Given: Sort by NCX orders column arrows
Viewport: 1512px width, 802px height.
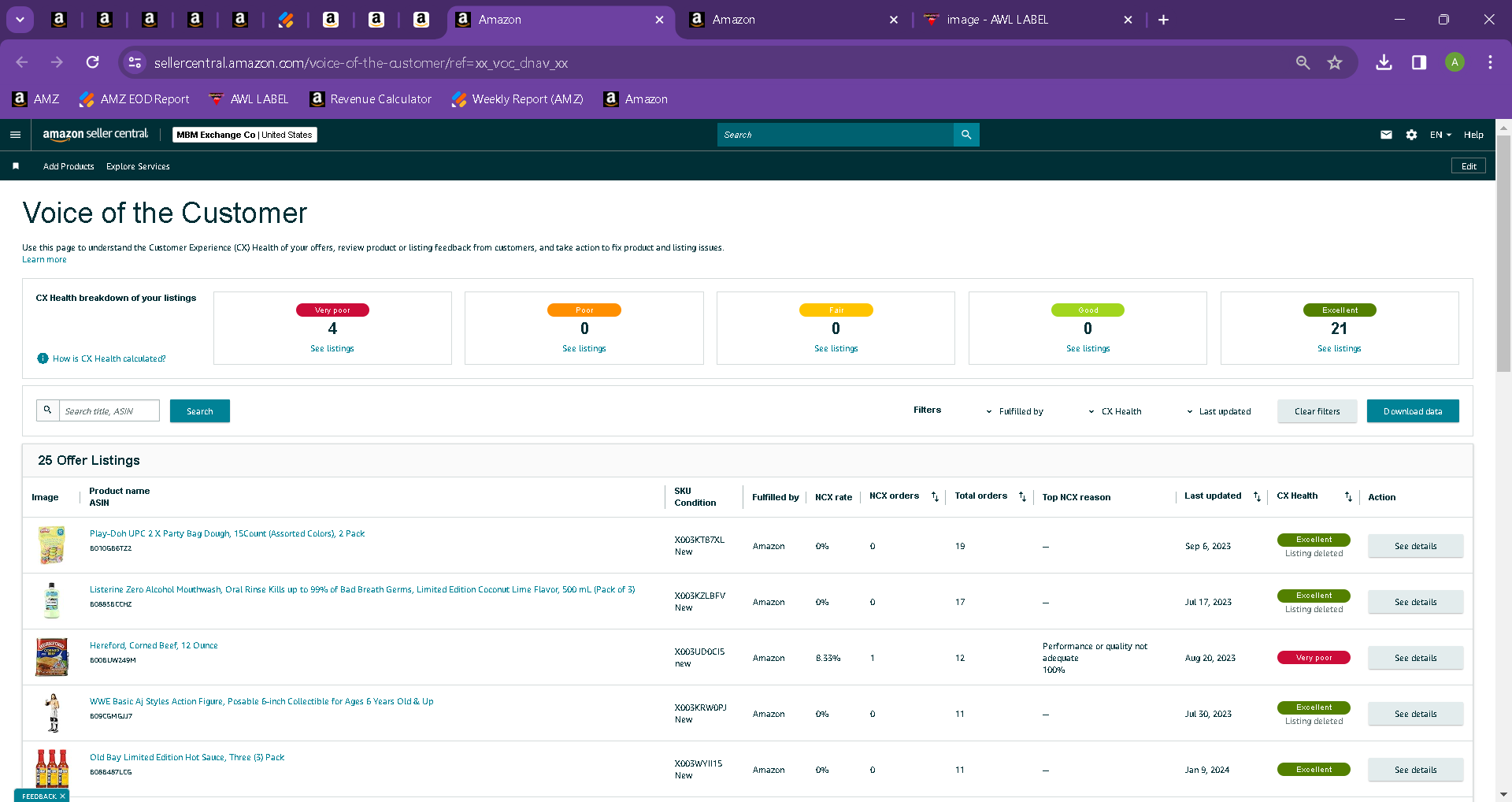Looking at the screenshot, I should click(935, 496).
